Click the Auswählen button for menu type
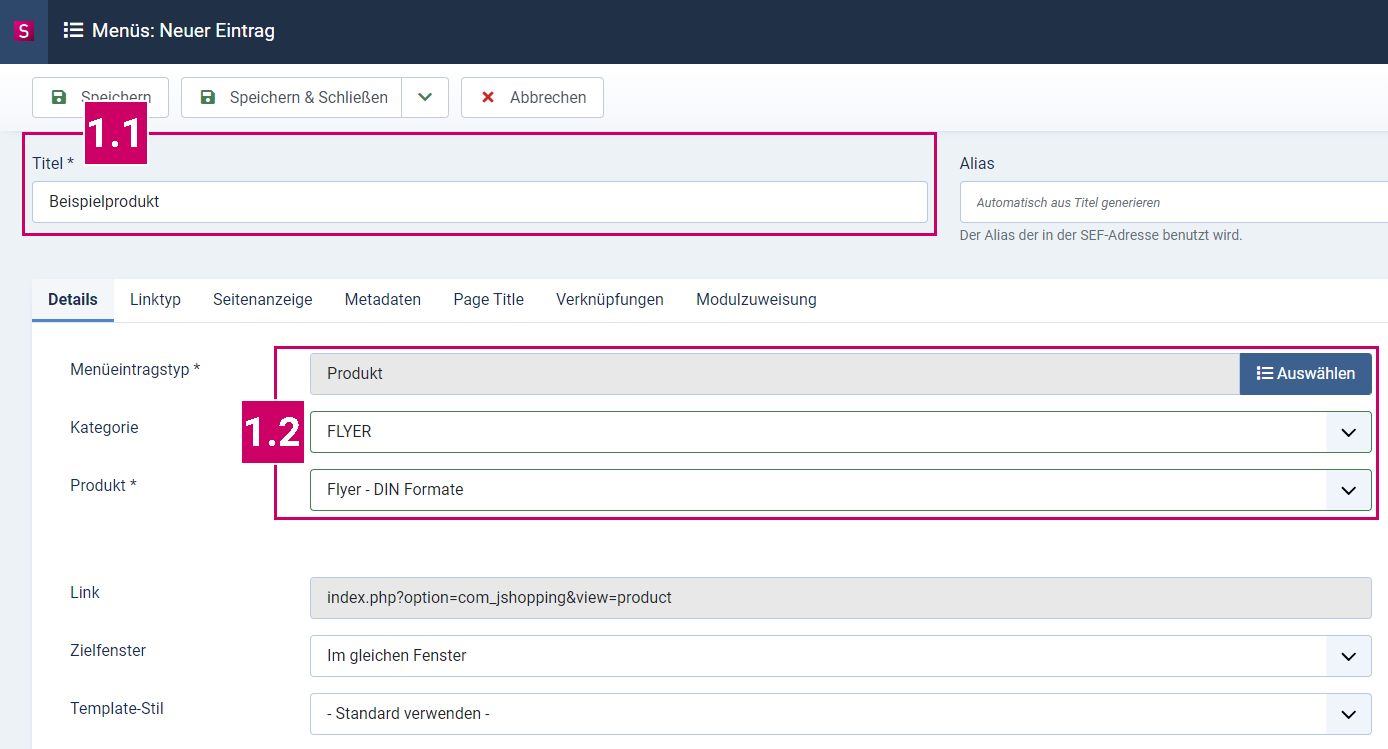The width and height of the screenshot is (1388, 749). 1306,374
